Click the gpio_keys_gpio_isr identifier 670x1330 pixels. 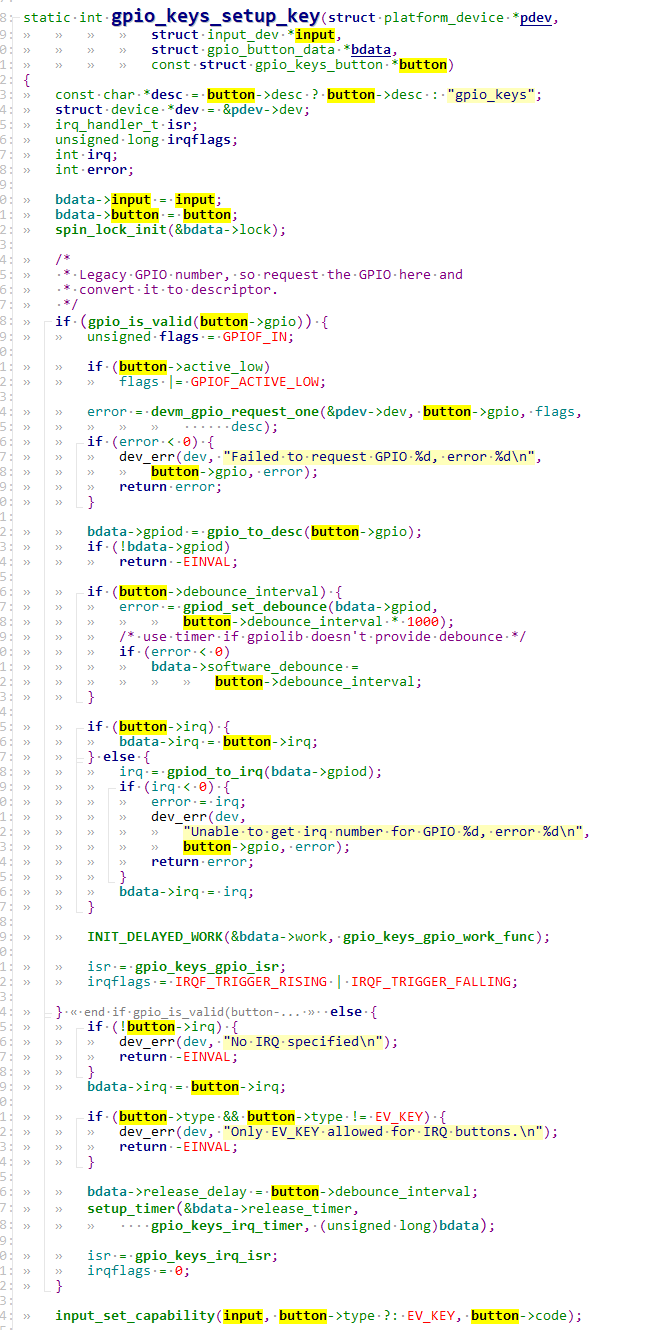[211, 966]
